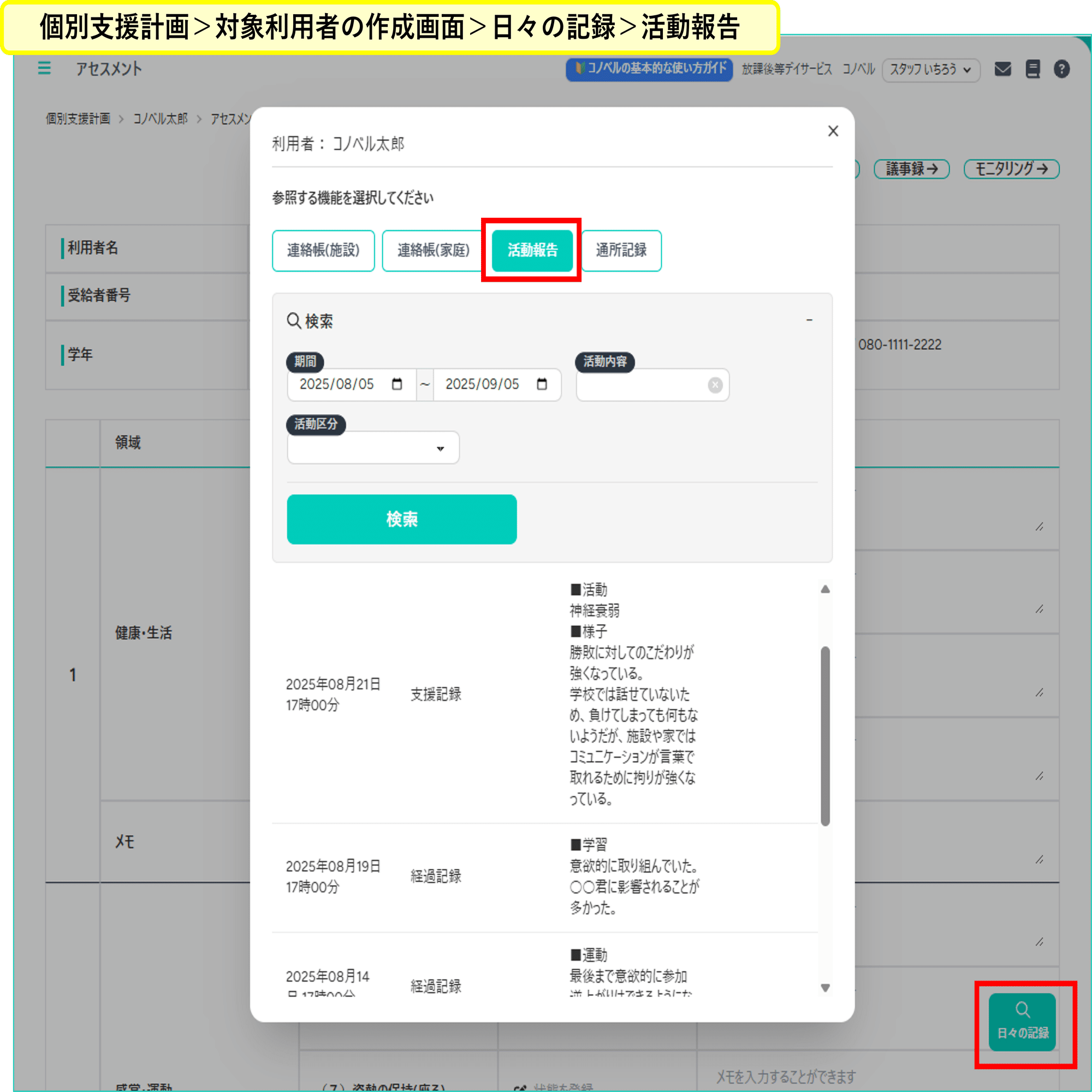Open the スタッフいちろう user dropdown
This screenshot has height=1092, width=1092.
pyautogui.click(x=930, y=69)
